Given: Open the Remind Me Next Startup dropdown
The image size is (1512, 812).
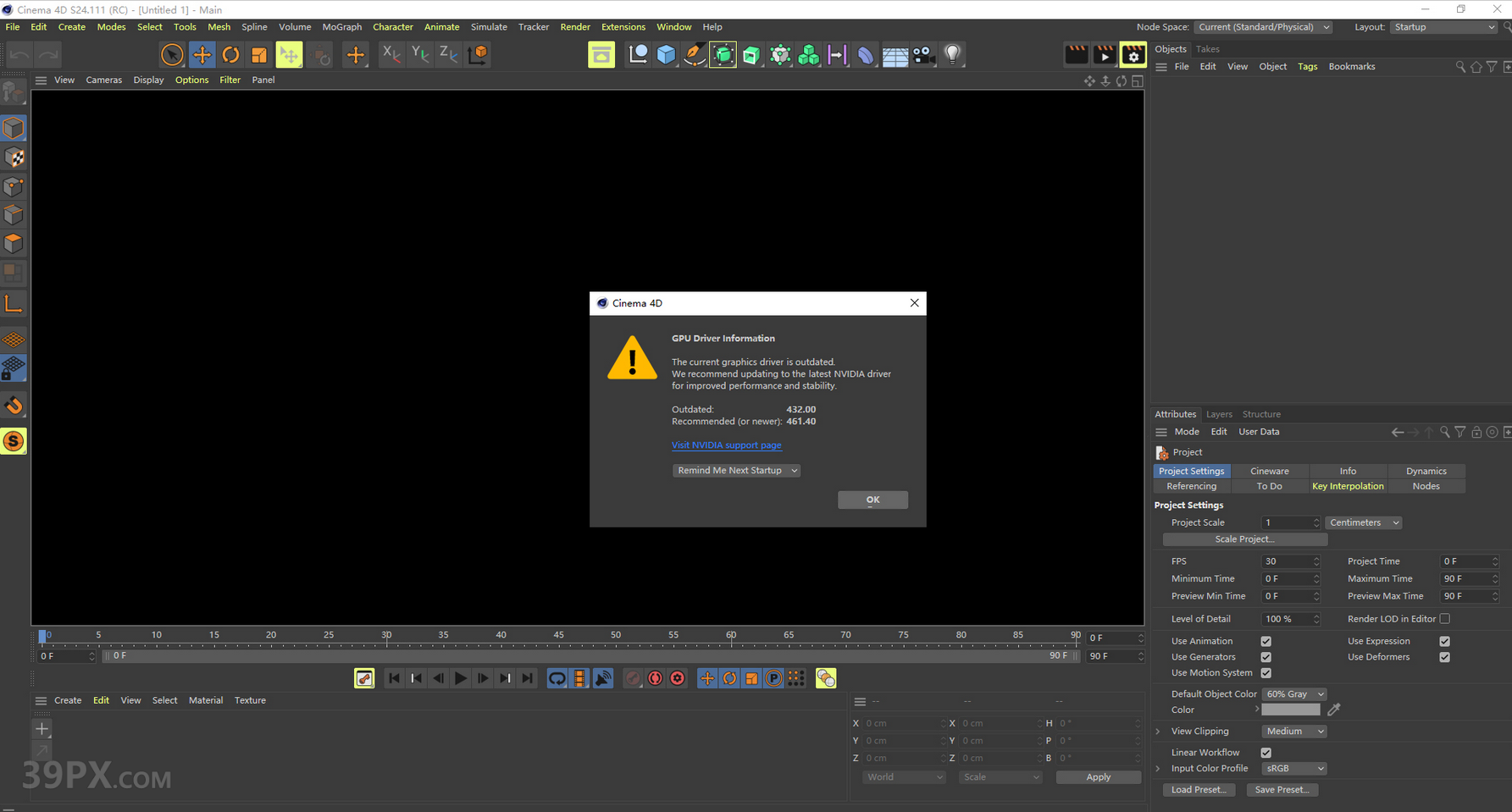Looking at the screenshot, I should [x=735, y=470].
